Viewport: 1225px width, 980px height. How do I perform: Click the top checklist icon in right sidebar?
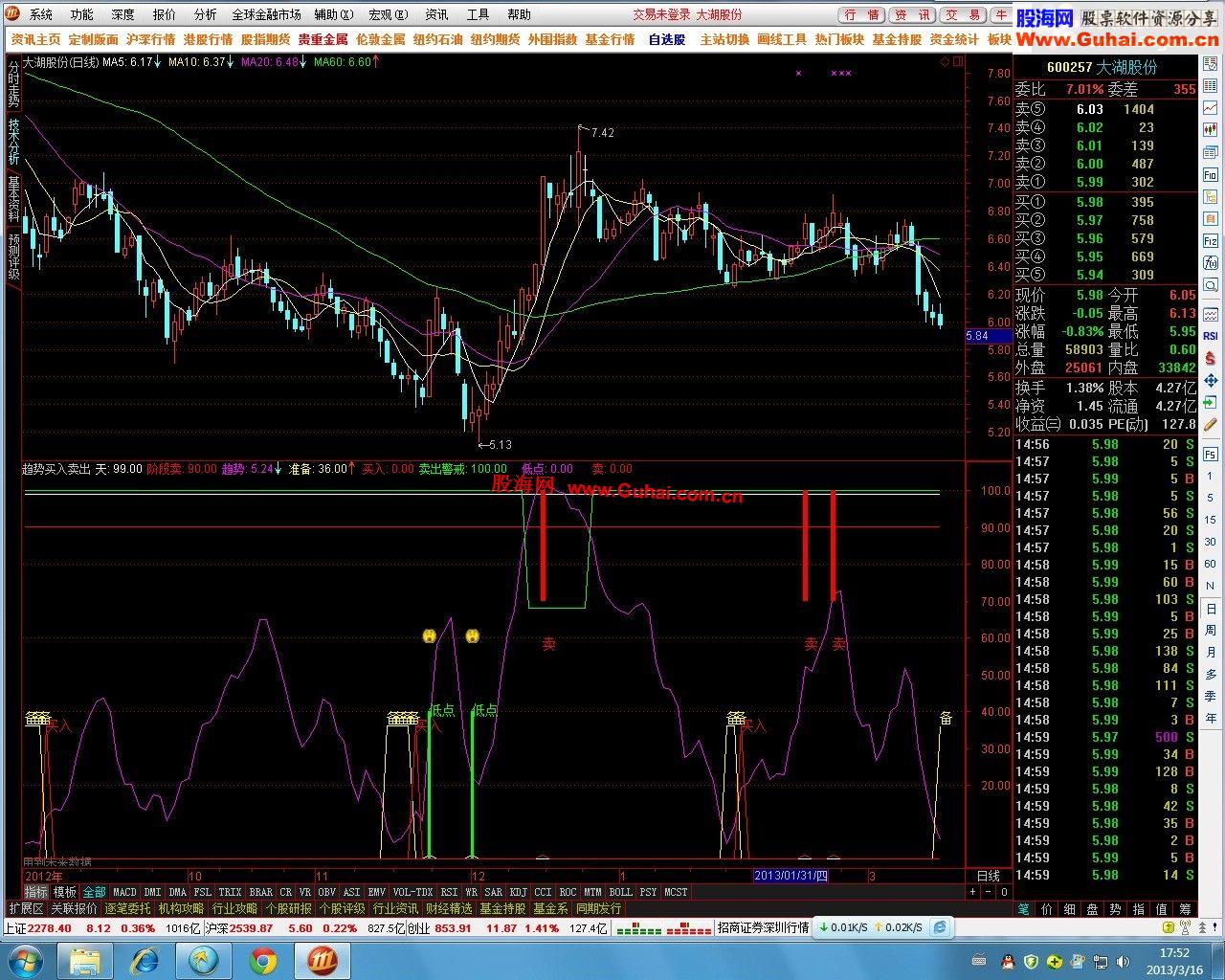point(1211,65)
